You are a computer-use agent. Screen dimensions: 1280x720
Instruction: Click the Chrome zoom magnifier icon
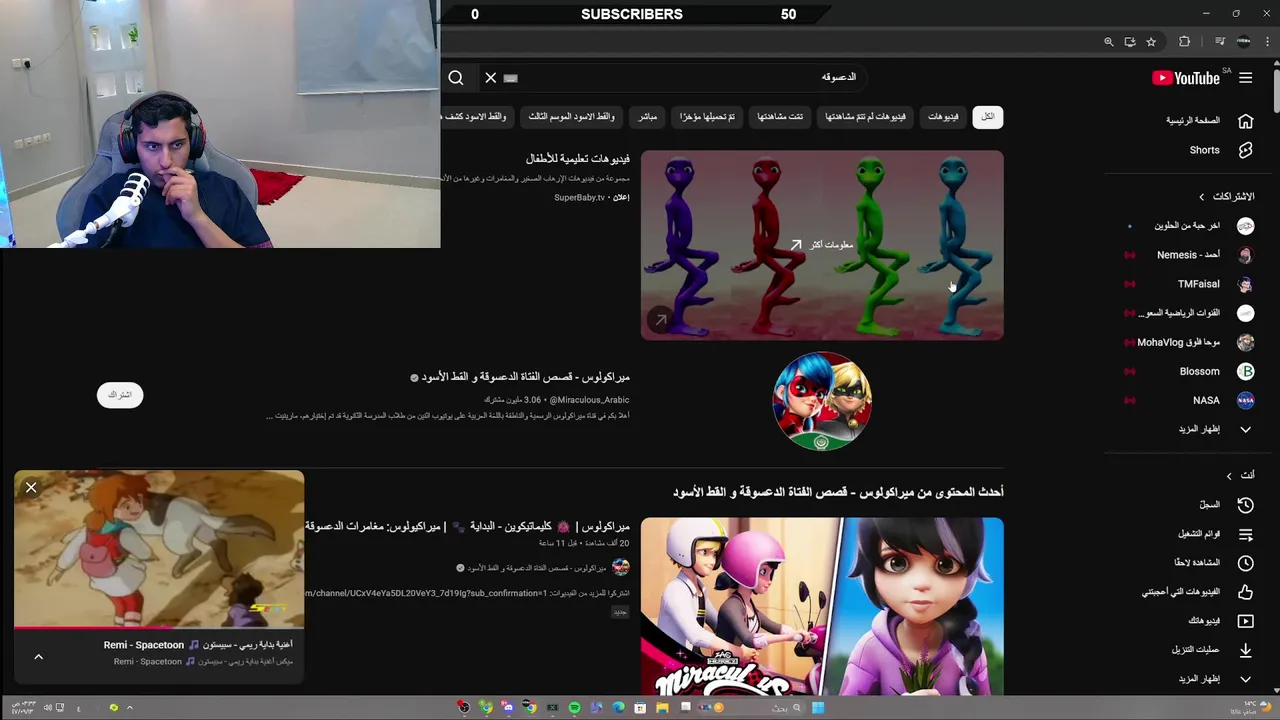[1108, 42]
